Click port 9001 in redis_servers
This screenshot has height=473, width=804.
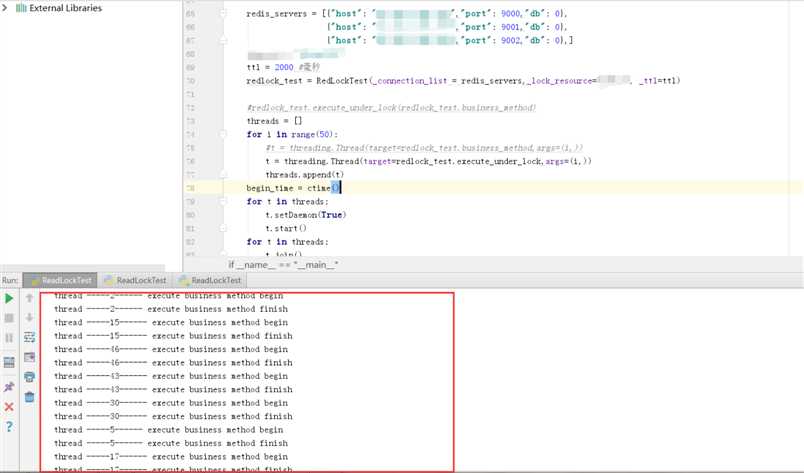click(510, 27)
